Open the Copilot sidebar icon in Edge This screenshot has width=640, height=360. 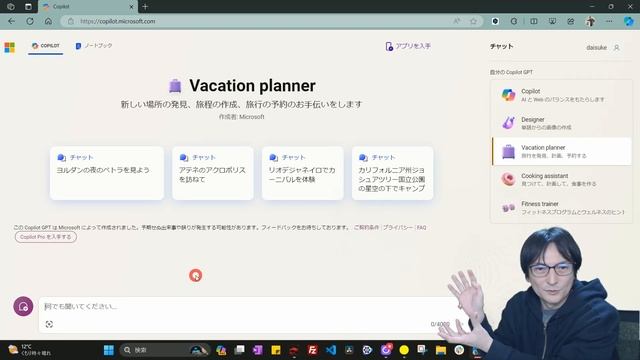(629, 21)
